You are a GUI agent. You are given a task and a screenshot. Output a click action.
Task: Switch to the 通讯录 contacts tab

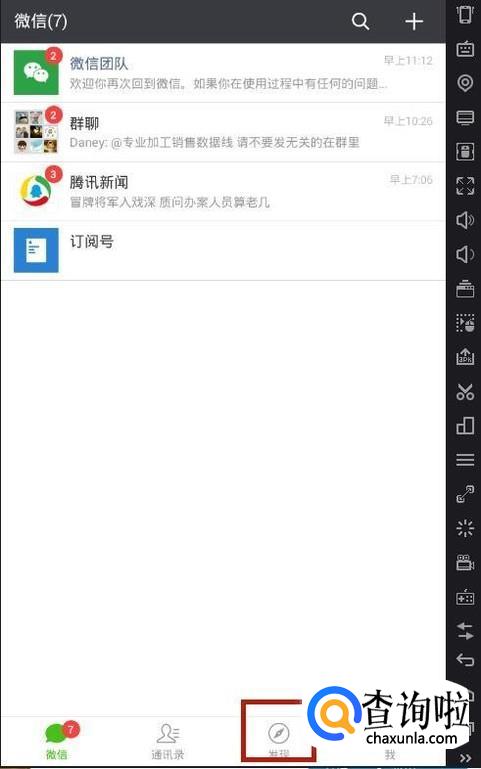[x=168, y=741]
